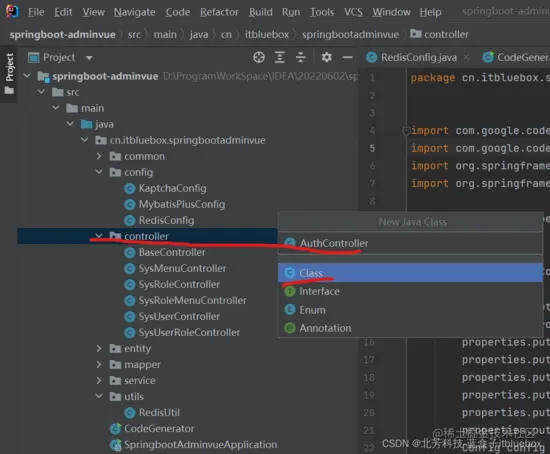
Task: Click Select Opened File crosshair icon
Action: [x=259, y=57]
